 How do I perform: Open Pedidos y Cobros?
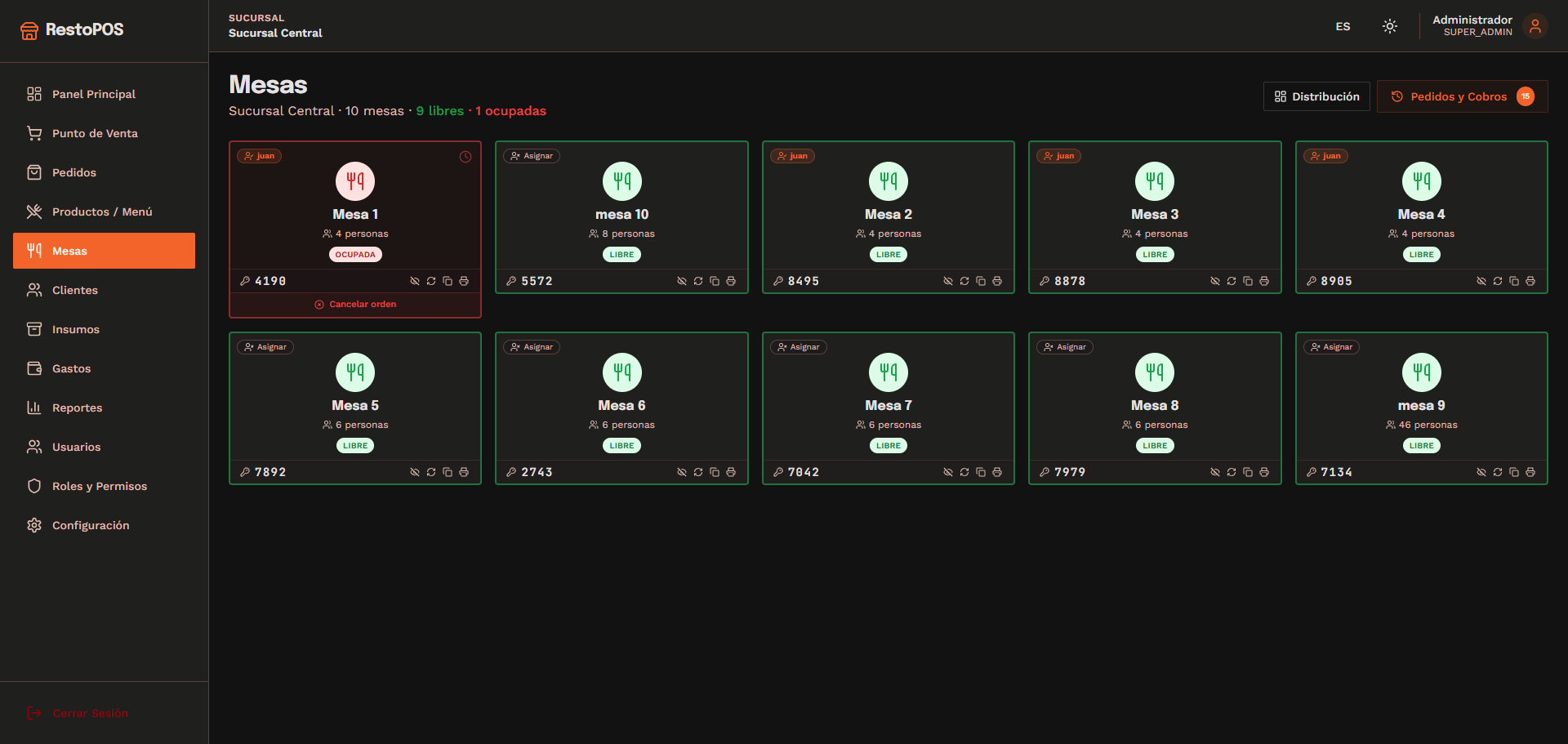(x=1462, y=96)
